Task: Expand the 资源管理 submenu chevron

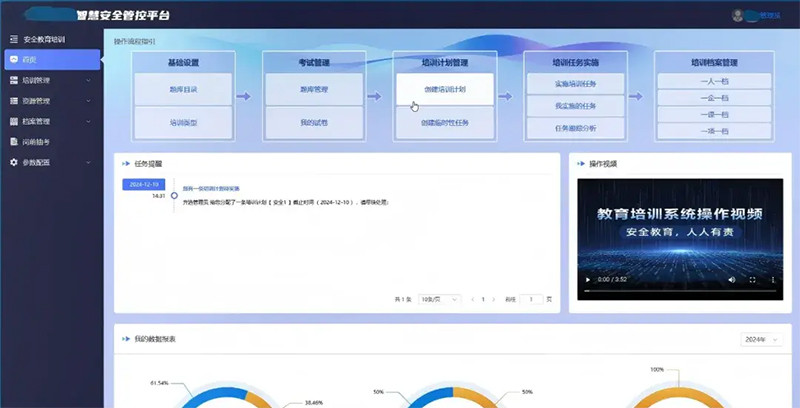Action: pos(88,101)
